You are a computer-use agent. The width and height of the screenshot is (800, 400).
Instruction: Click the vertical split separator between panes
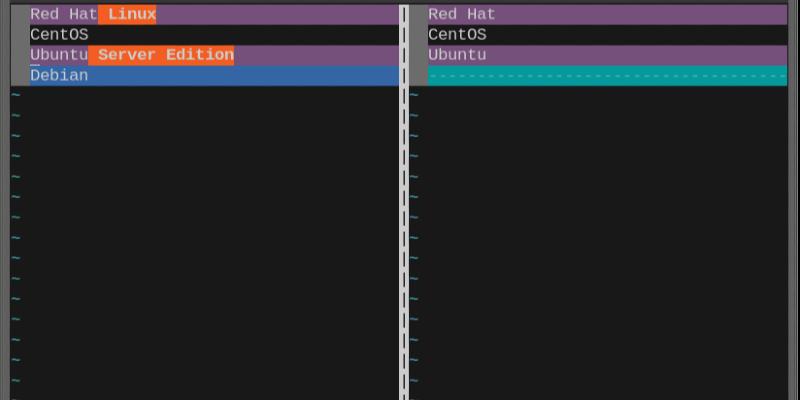(404, 202)
